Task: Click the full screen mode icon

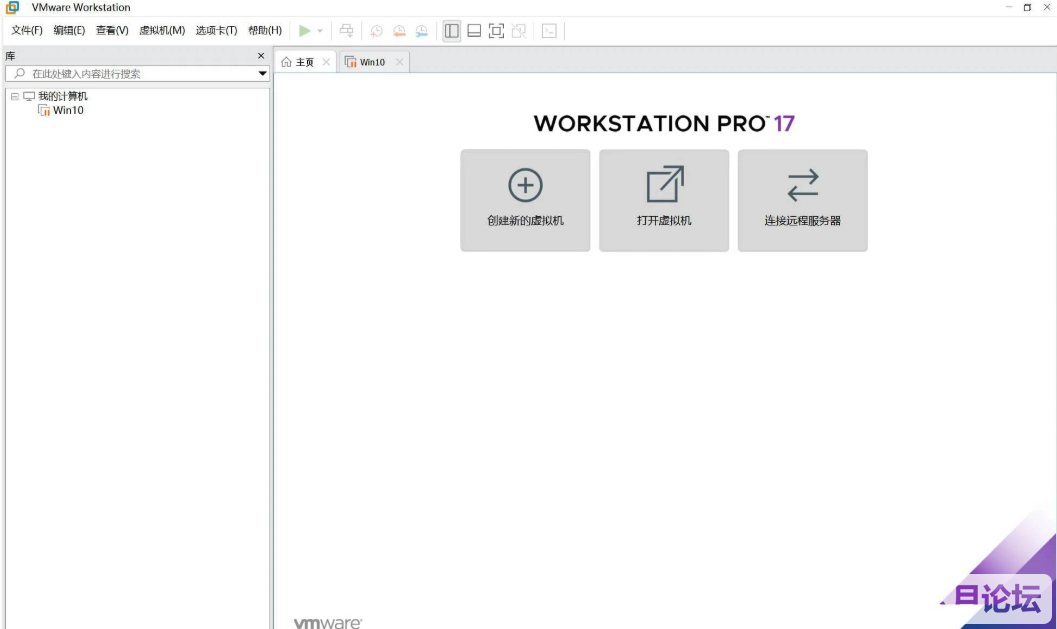Action: [x=496, y=31]
